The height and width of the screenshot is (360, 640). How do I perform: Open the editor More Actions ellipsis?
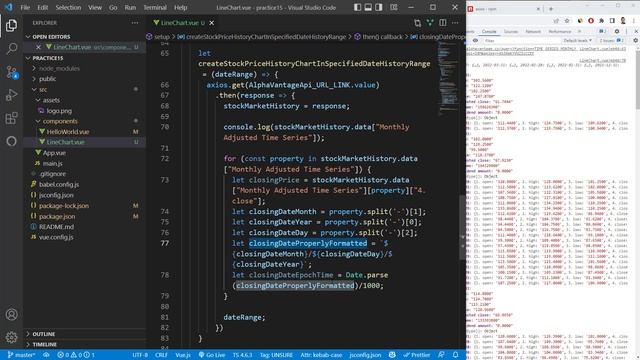click(455, 23)
